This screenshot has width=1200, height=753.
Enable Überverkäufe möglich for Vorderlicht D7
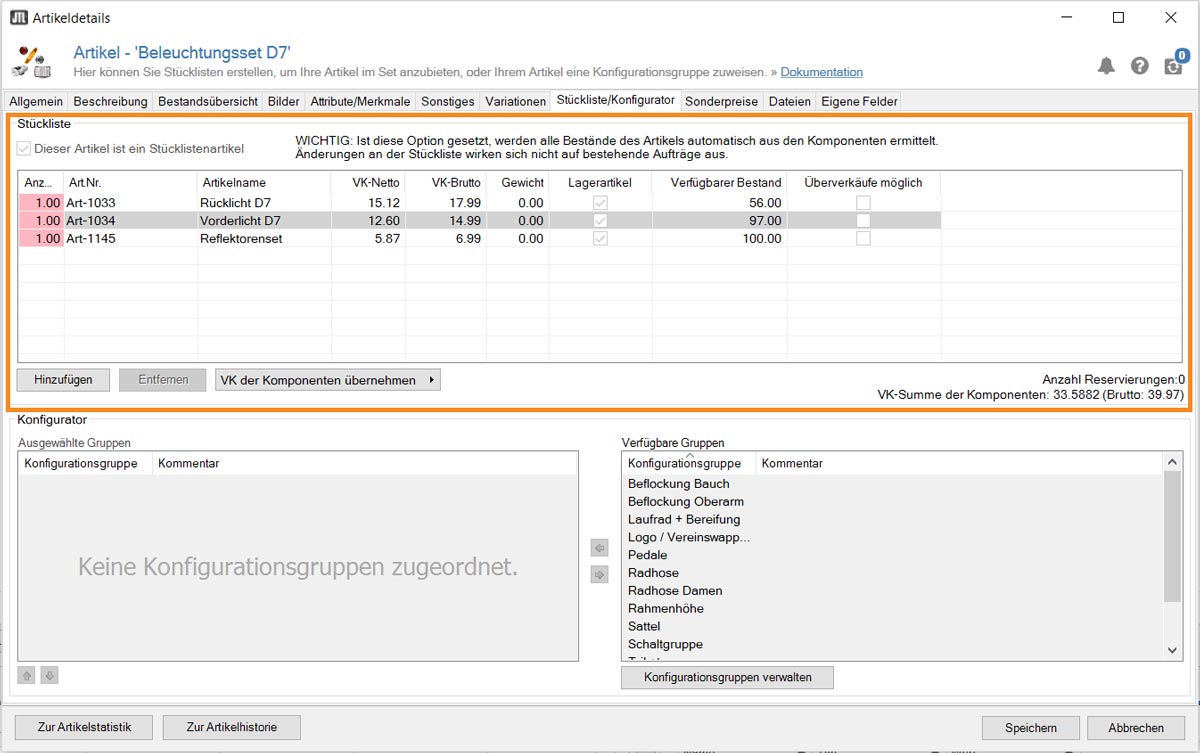(x=863, y=221)
